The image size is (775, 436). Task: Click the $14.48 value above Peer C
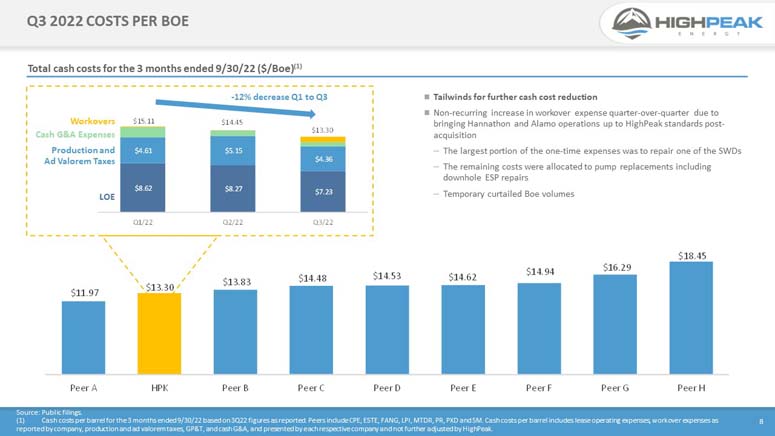point(312,278)
